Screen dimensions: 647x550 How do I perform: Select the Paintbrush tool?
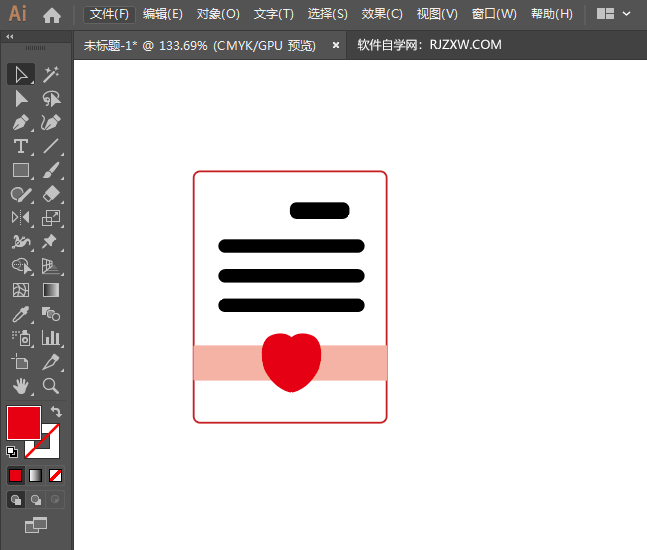tap(51, 170)
